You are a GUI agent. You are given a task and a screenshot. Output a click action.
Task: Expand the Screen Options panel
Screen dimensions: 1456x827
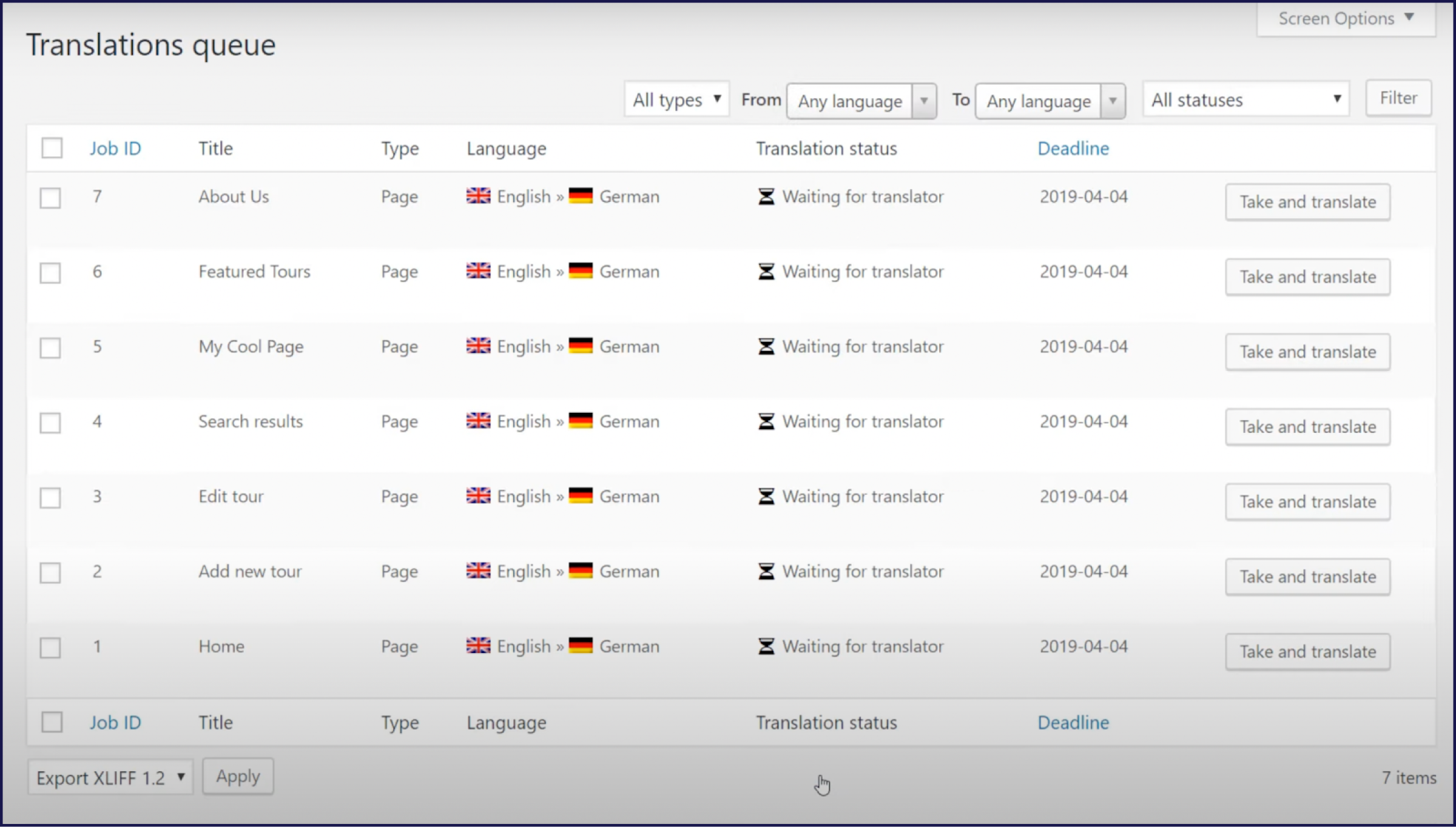pyautogui.click(x=1346, y=18)
